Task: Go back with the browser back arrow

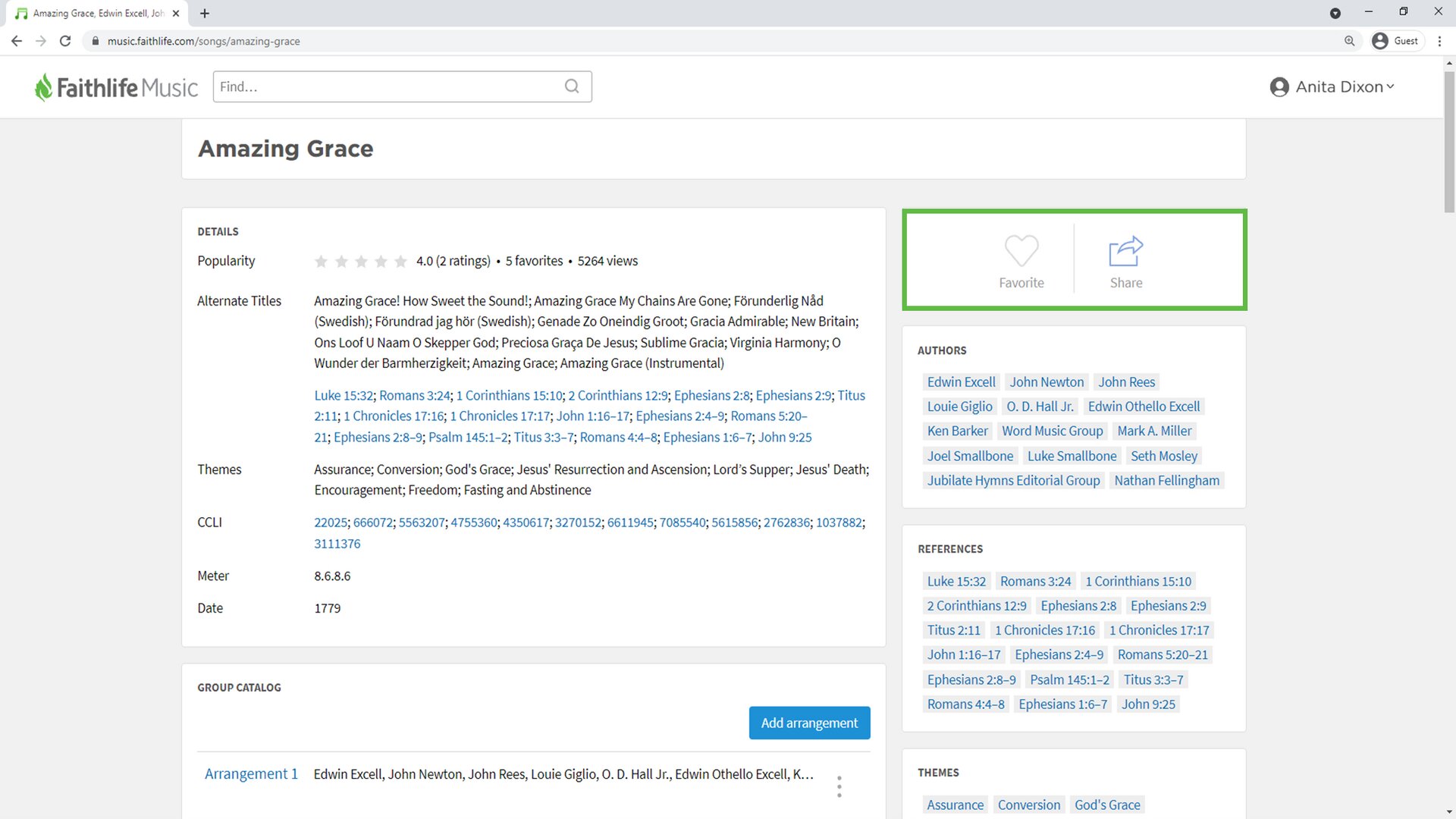Action: click(x=17, y=41)
